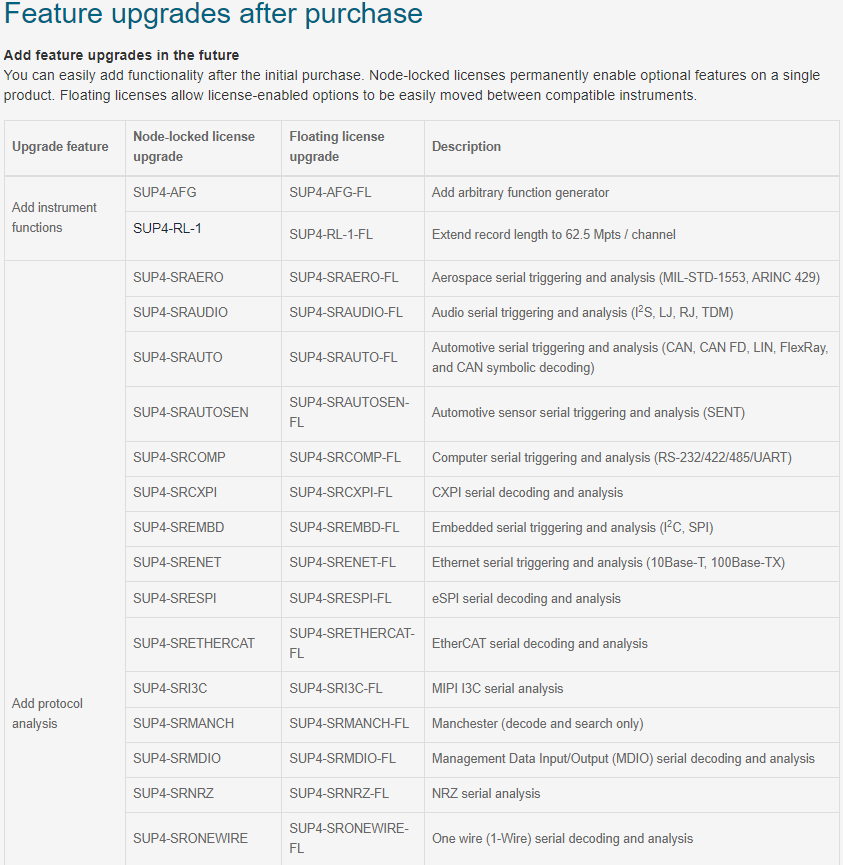Click the Feature upgrades after purchase heading
This screenshot has height=865, width=843.
click(x=213, y=13)
